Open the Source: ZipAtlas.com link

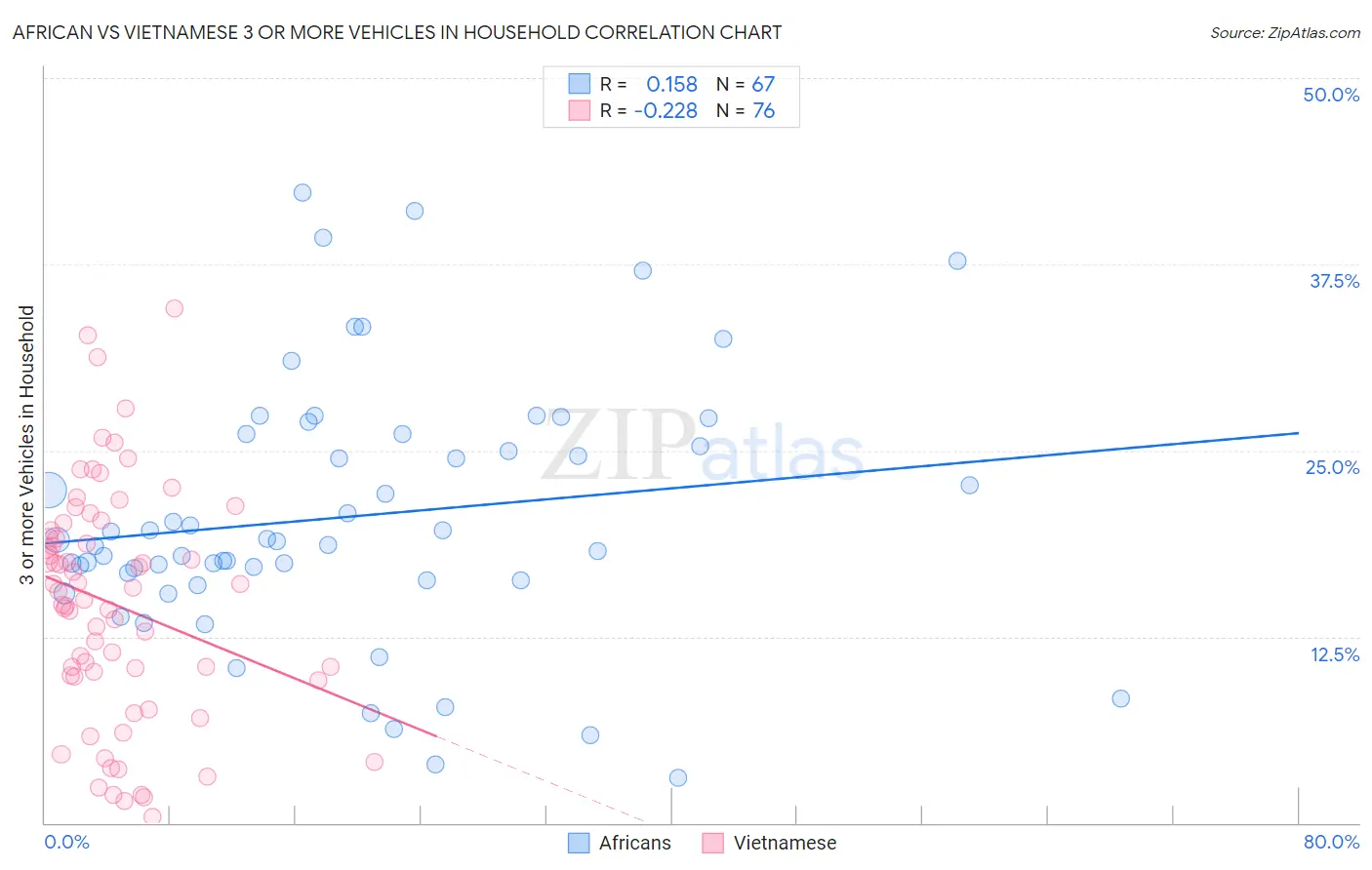(1285, 32)
